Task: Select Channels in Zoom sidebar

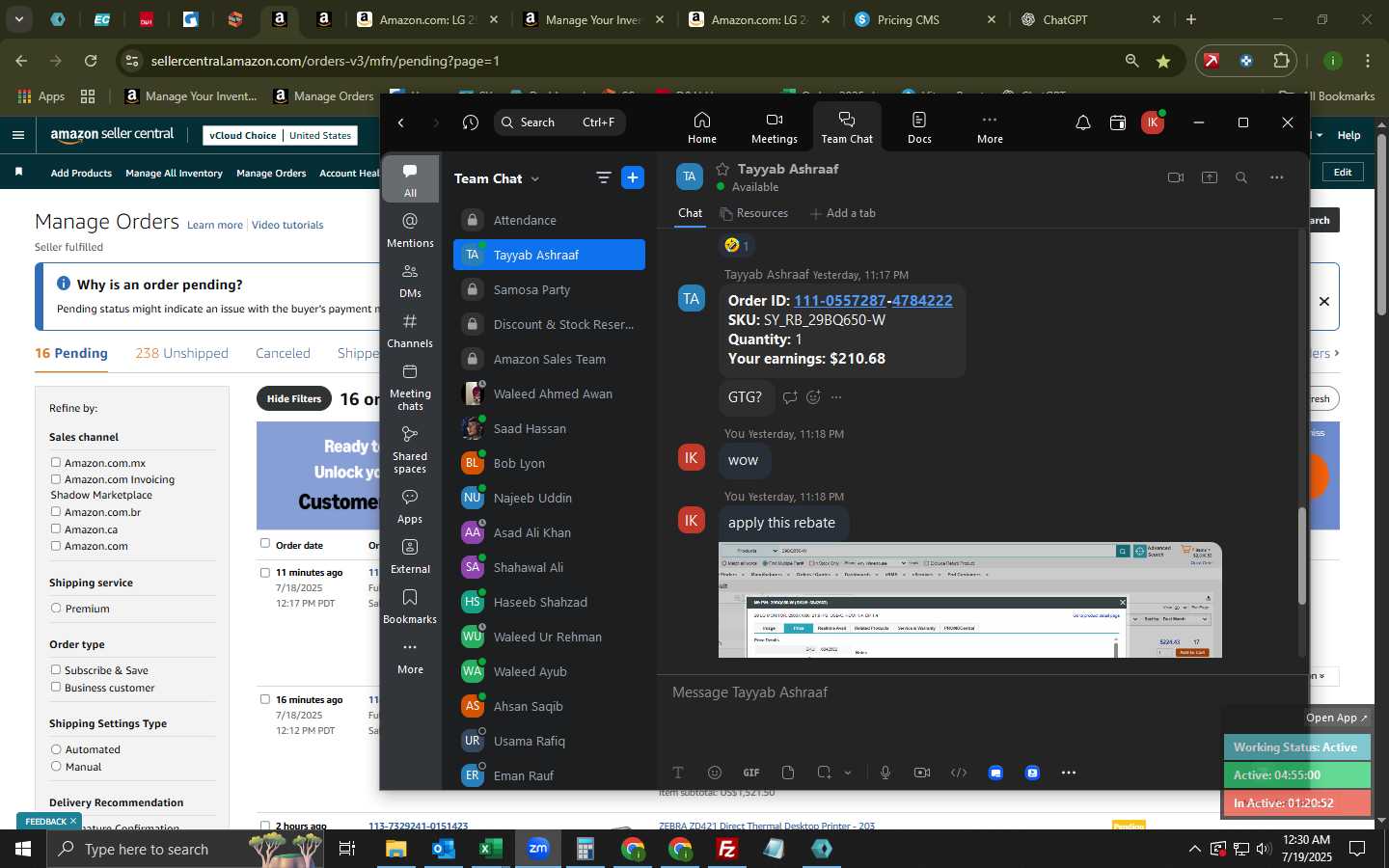Action: (410, 331)
